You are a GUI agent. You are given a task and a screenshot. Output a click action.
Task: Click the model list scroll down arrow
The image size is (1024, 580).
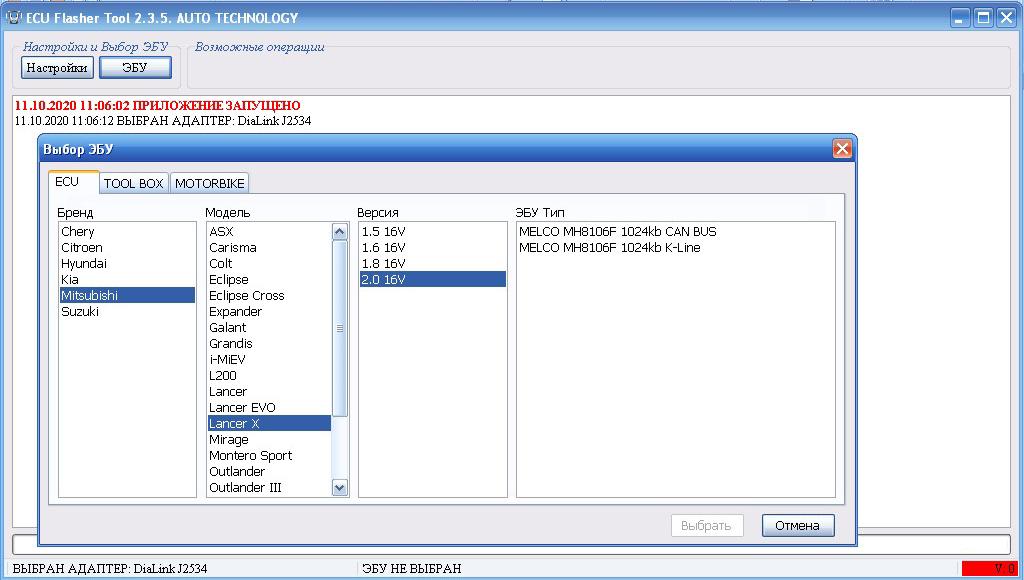point(340,487)
